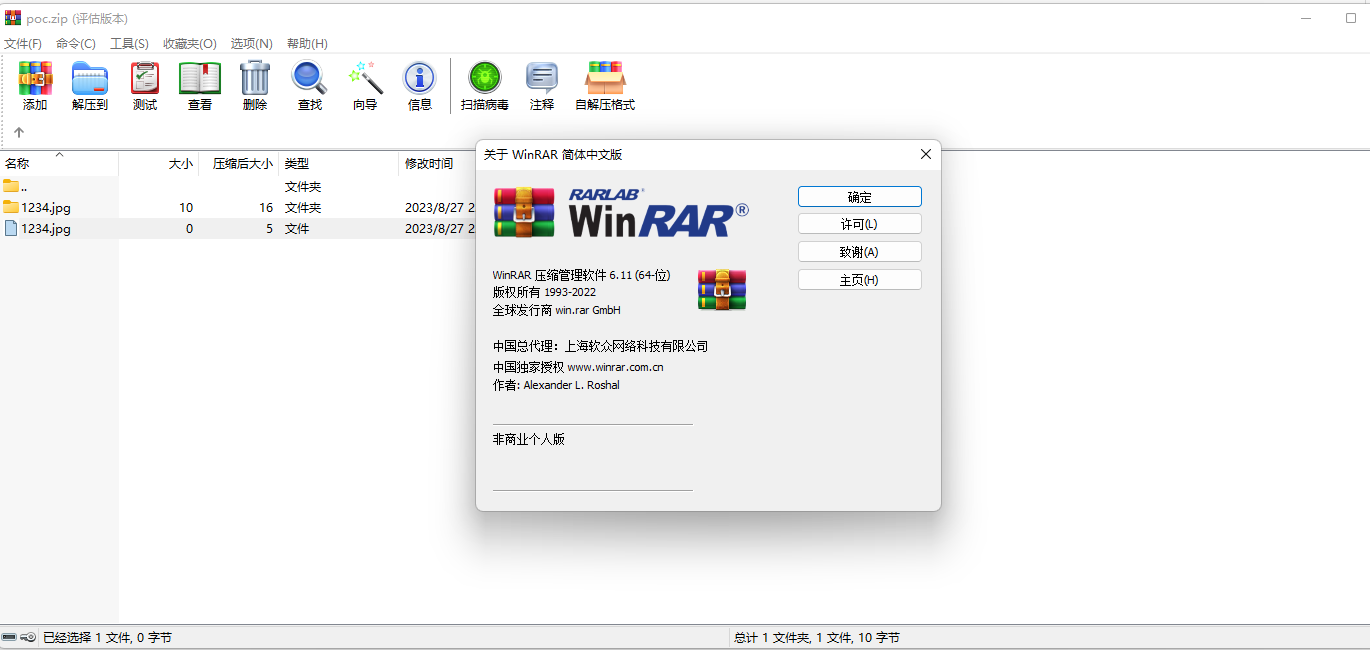Click the 作者: Alexander L. Roshal text

556,385
